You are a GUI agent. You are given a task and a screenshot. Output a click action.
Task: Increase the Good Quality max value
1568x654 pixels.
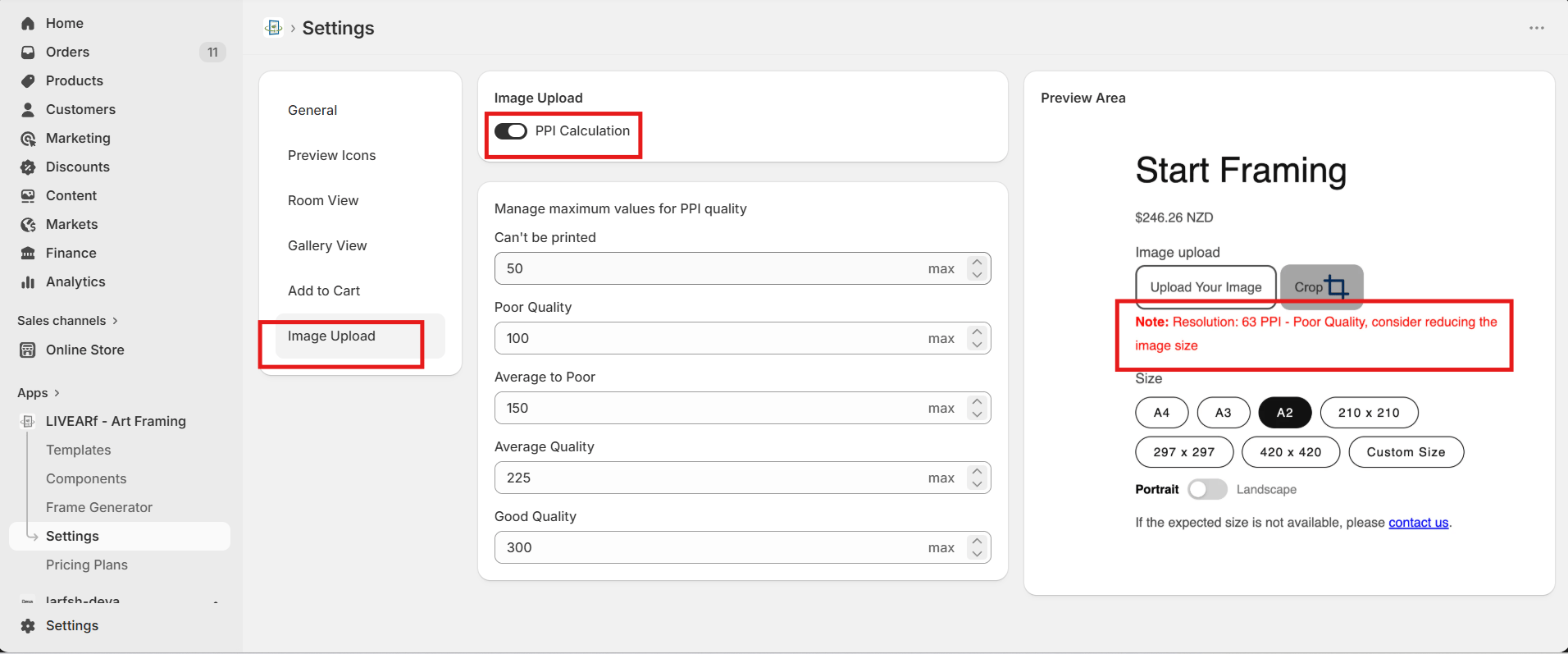click(x=977, y=542)
